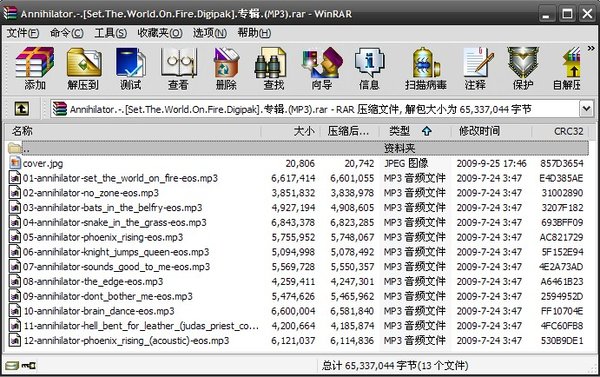Select 06-annihilator-knight_jumps_queen-eos.mp3
Image resolution: width=600 pixels, height=377 pixels.
(116, 252)
